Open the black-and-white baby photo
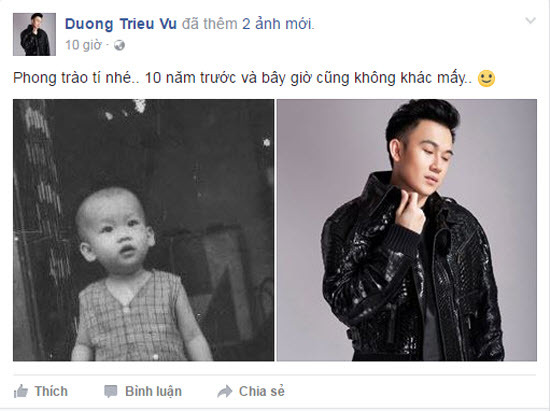Screen dimensions: 550x411 coord(143,230)
